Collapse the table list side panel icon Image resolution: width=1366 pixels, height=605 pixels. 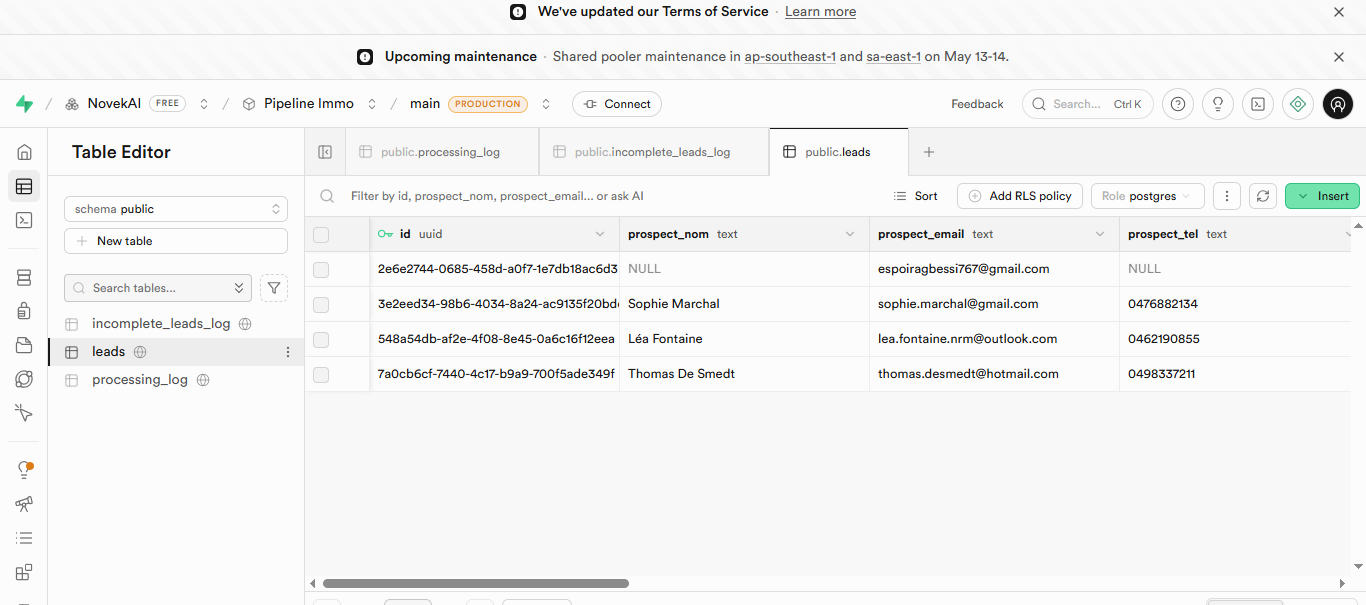pyautogui.click(x=325, y=152)
